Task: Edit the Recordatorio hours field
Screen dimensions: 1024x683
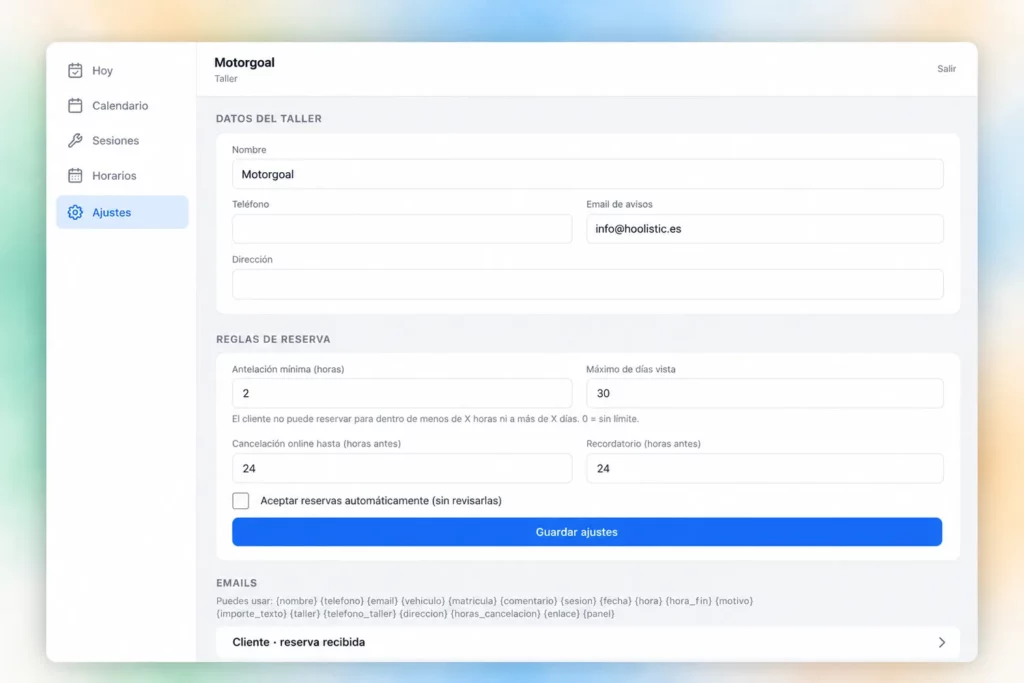Action: click(765, 468)
